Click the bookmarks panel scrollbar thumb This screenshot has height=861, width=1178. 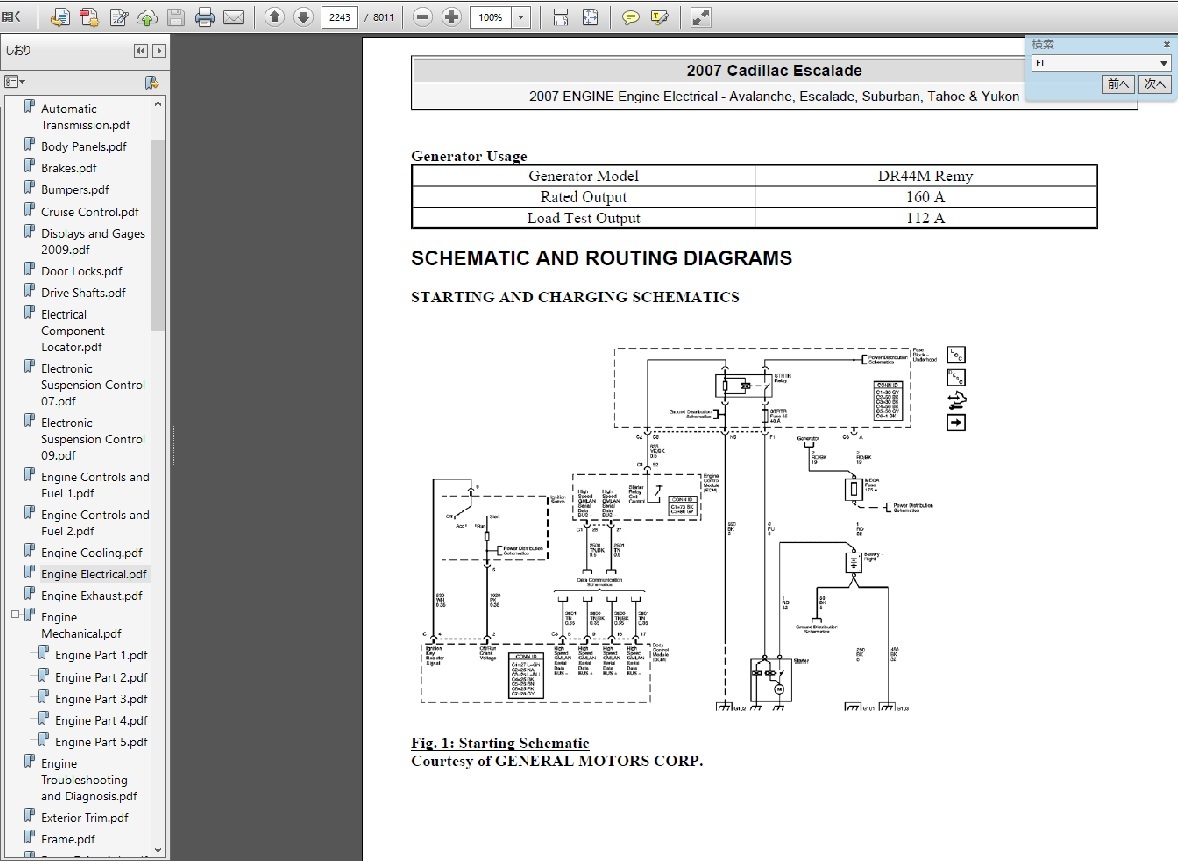pyautogui.click(x=158, y=235)
